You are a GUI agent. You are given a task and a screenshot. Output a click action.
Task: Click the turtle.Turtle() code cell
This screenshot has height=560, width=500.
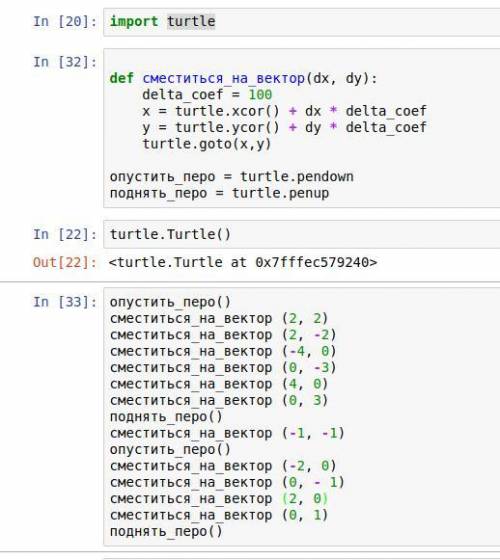301,234
